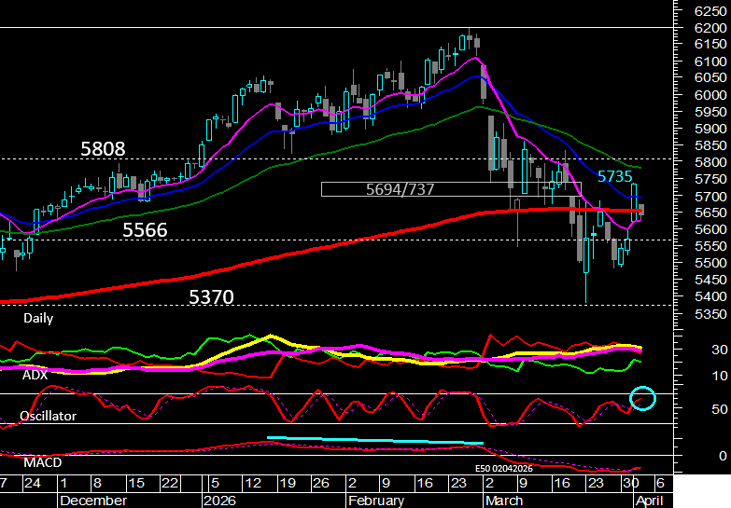This screenshot has width=731, height=508.
Task: Click the 5370 low level label
Action: (x=211, y=297)
